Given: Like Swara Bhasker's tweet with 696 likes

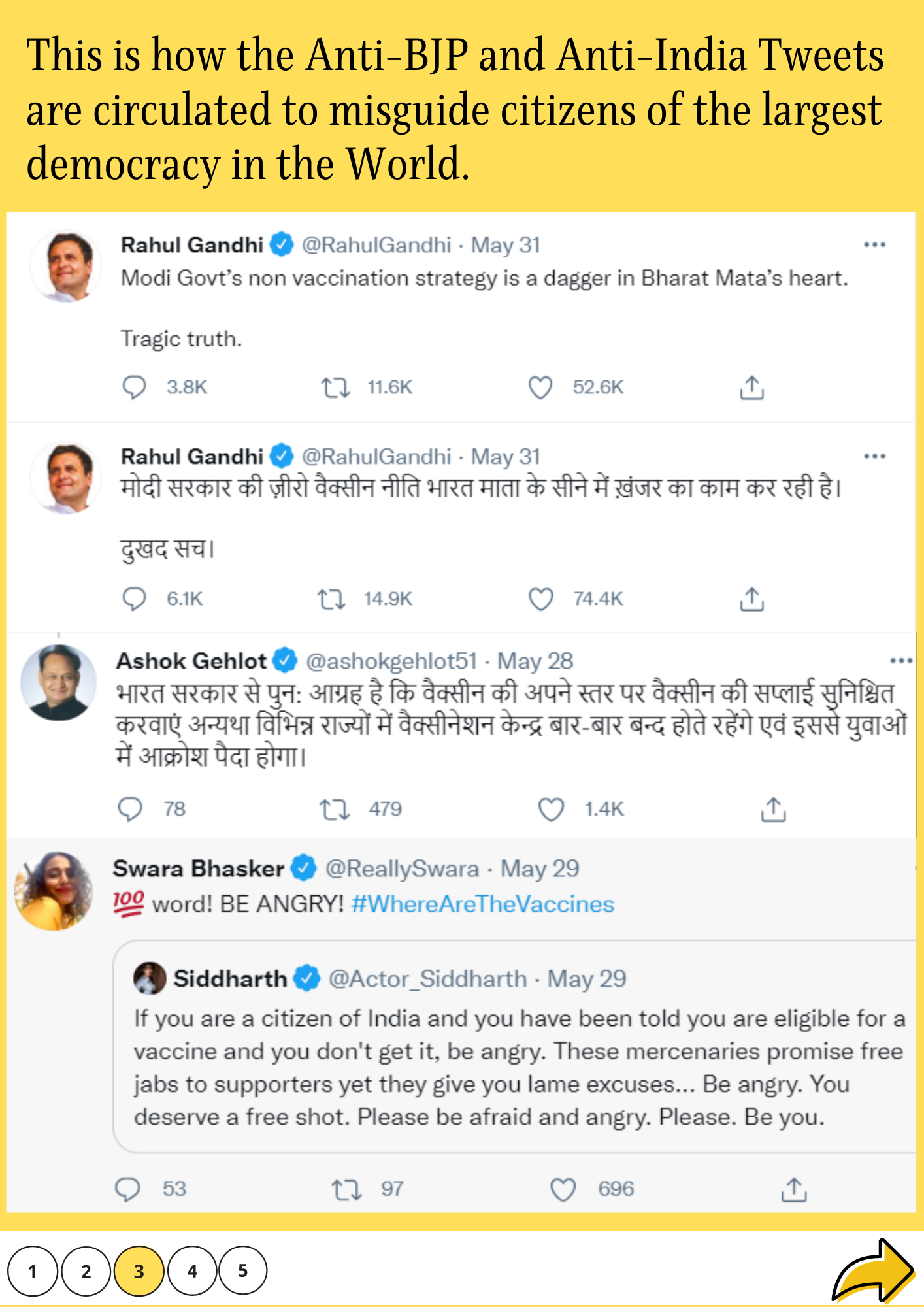Looking at the screenshot, I should pyautogui.click(x=563, y=1190).
